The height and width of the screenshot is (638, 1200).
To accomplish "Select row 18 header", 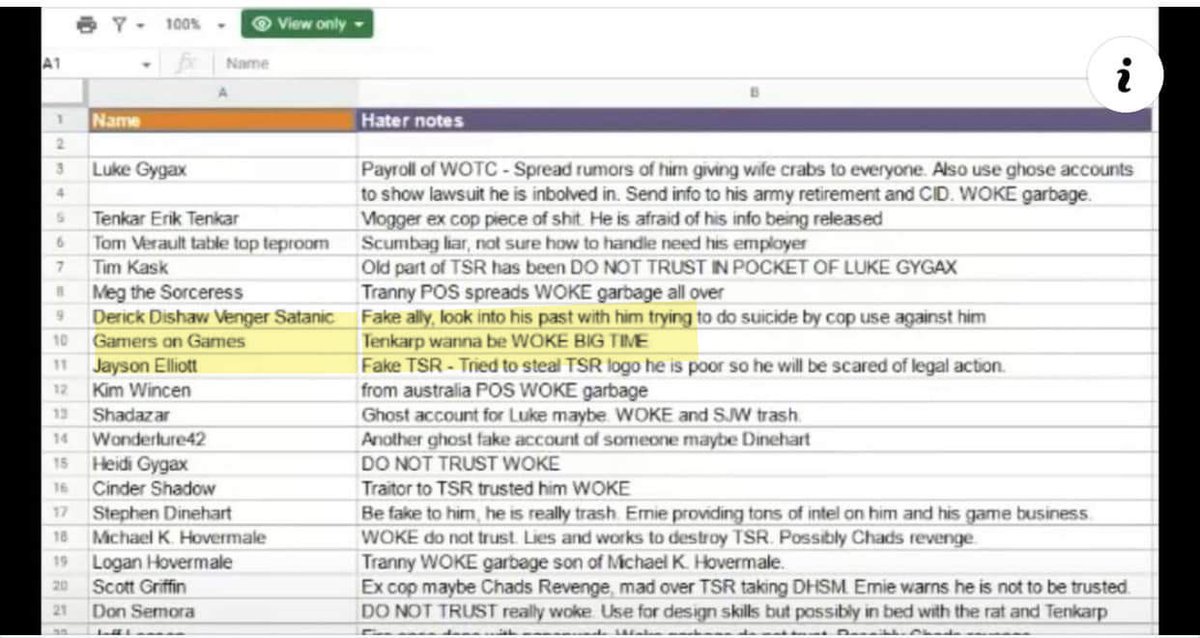I will (x=62, y=537).
